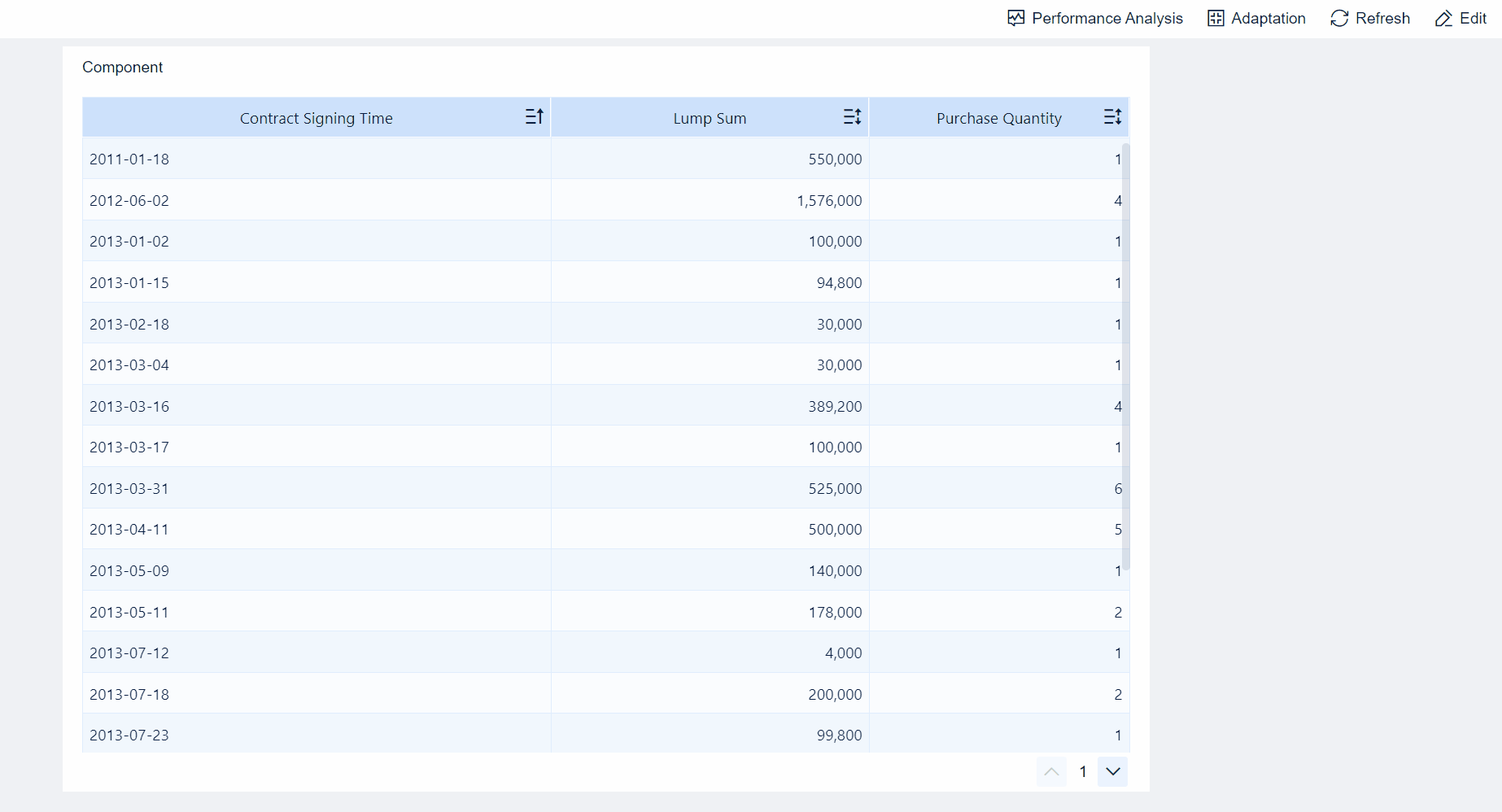
Task: Sort by Lump Sum column icon
Action: (852, 117)
